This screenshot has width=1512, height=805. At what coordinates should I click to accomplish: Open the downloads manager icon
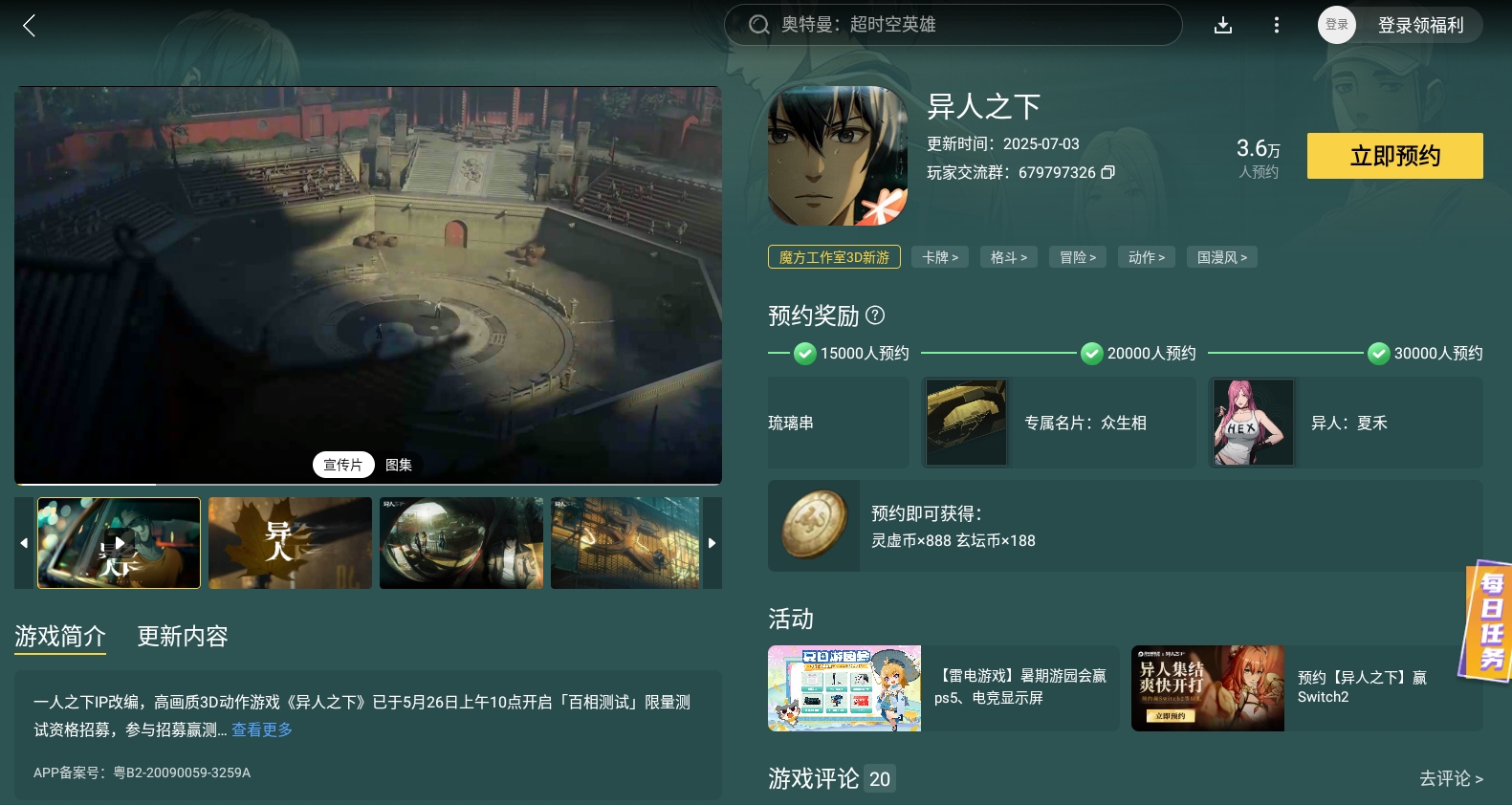1222,26
